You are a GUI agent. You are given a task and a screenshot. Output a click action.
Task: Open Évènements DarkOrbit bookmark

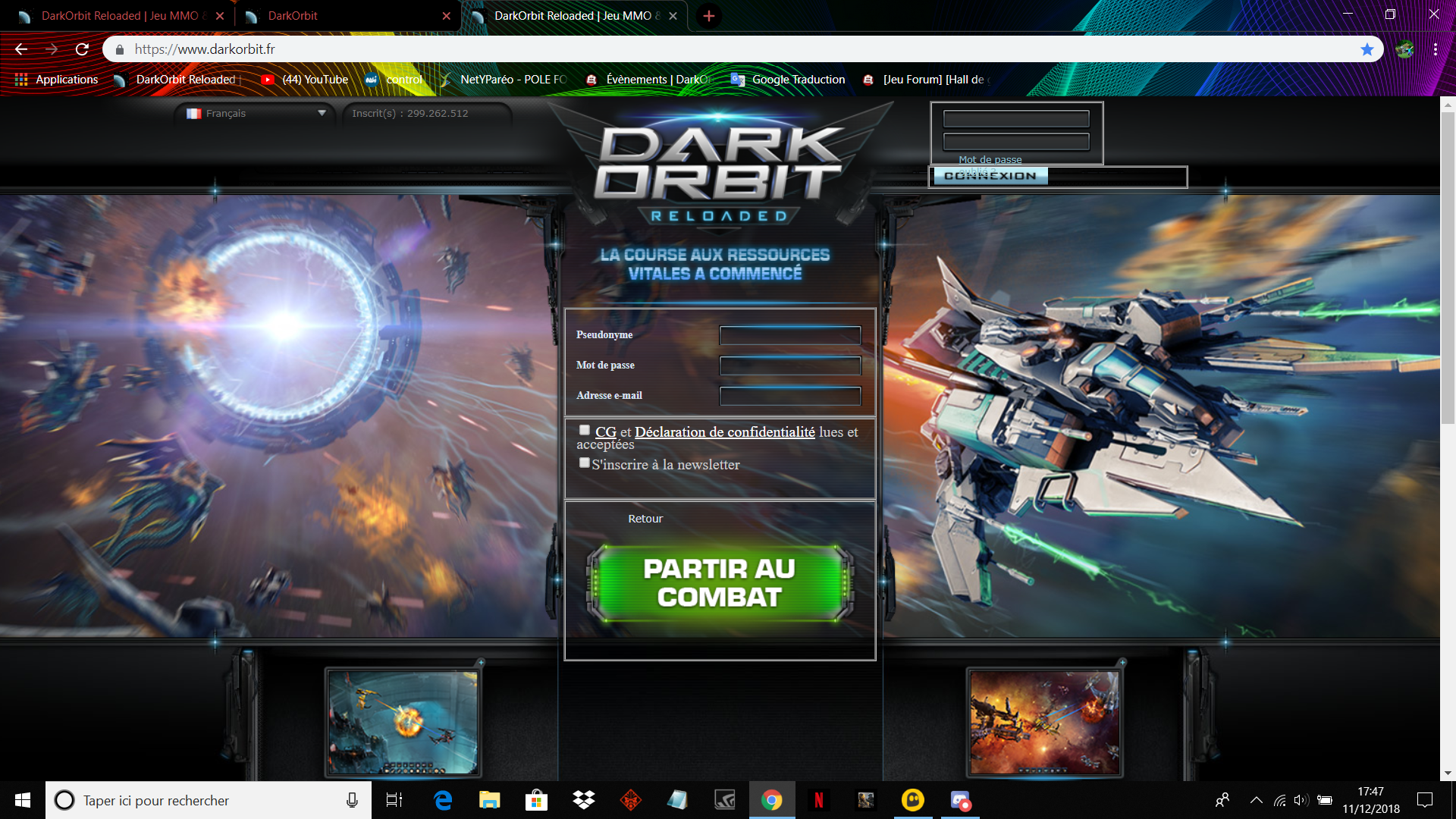pyautogui.click(x=648, y=80)
